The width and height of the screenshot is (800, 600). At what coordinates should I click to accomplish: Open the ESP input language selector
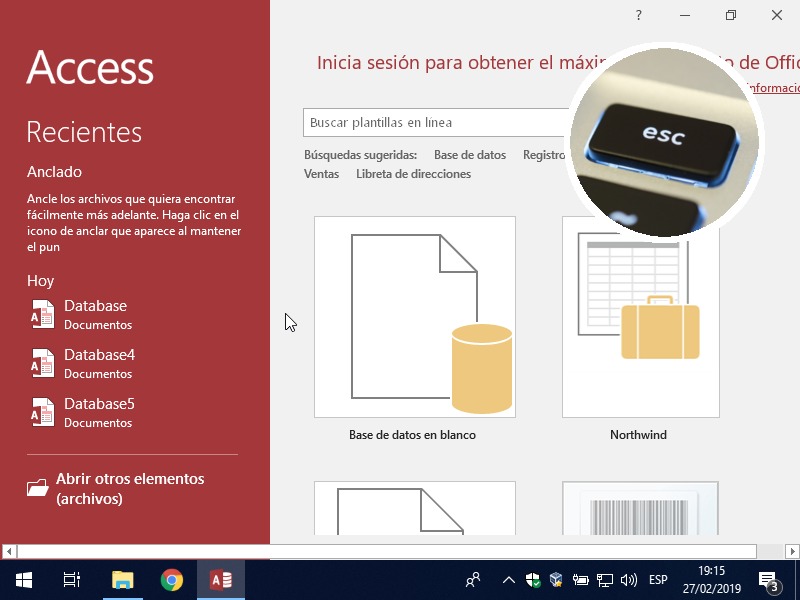(658, 580)
